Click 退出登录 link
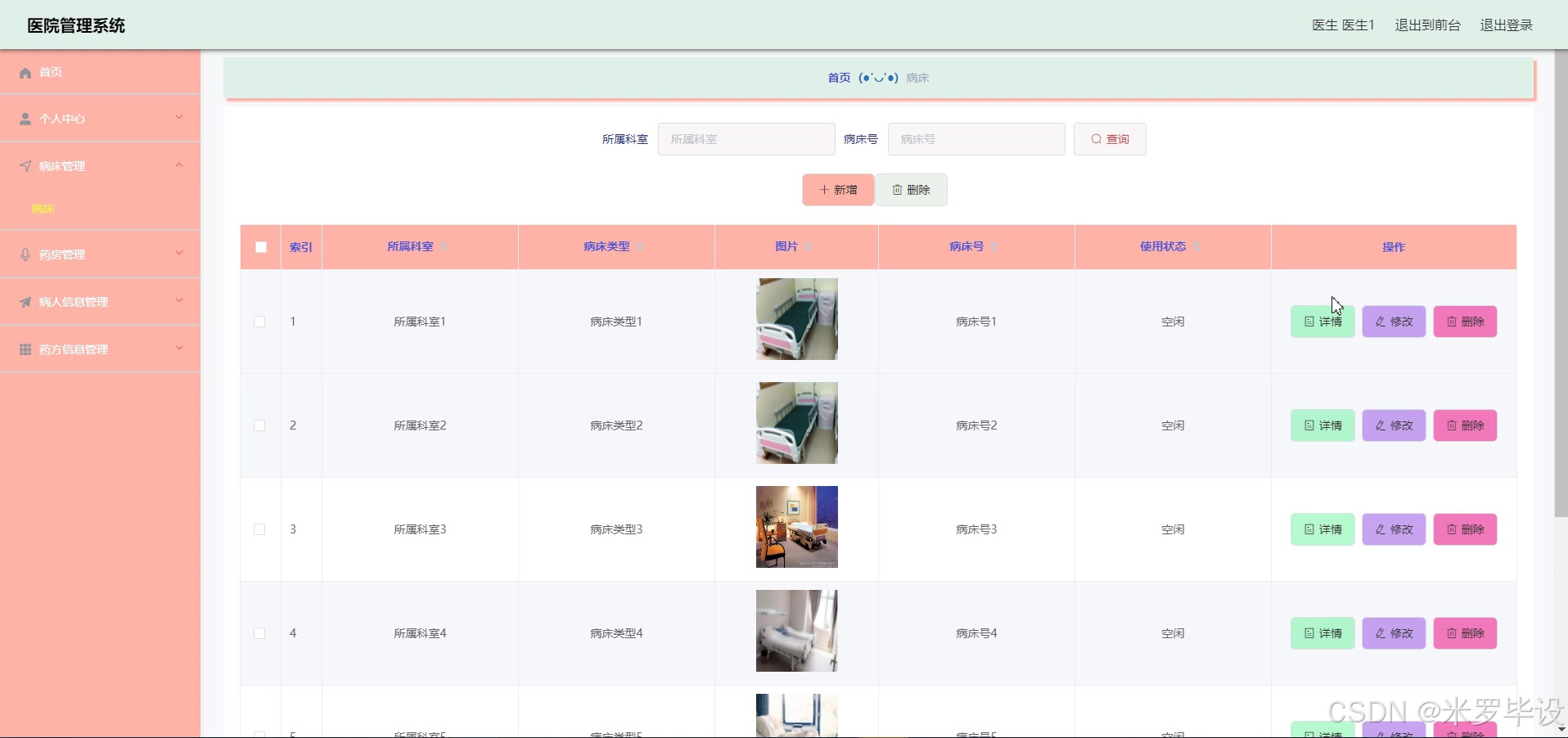1568x738 pixels. [x=1506, y=25]
